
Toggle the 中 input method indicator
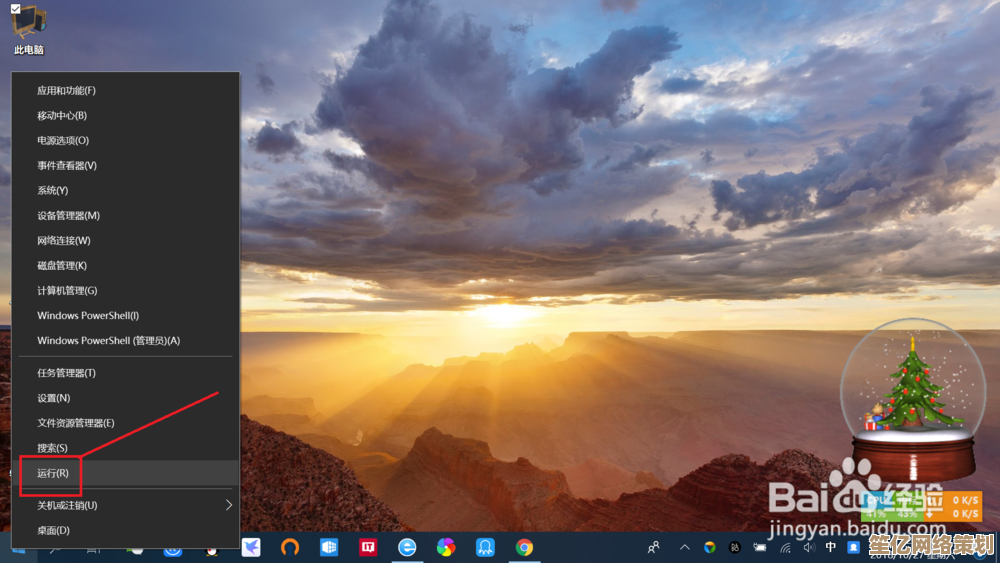coord(831,547)
